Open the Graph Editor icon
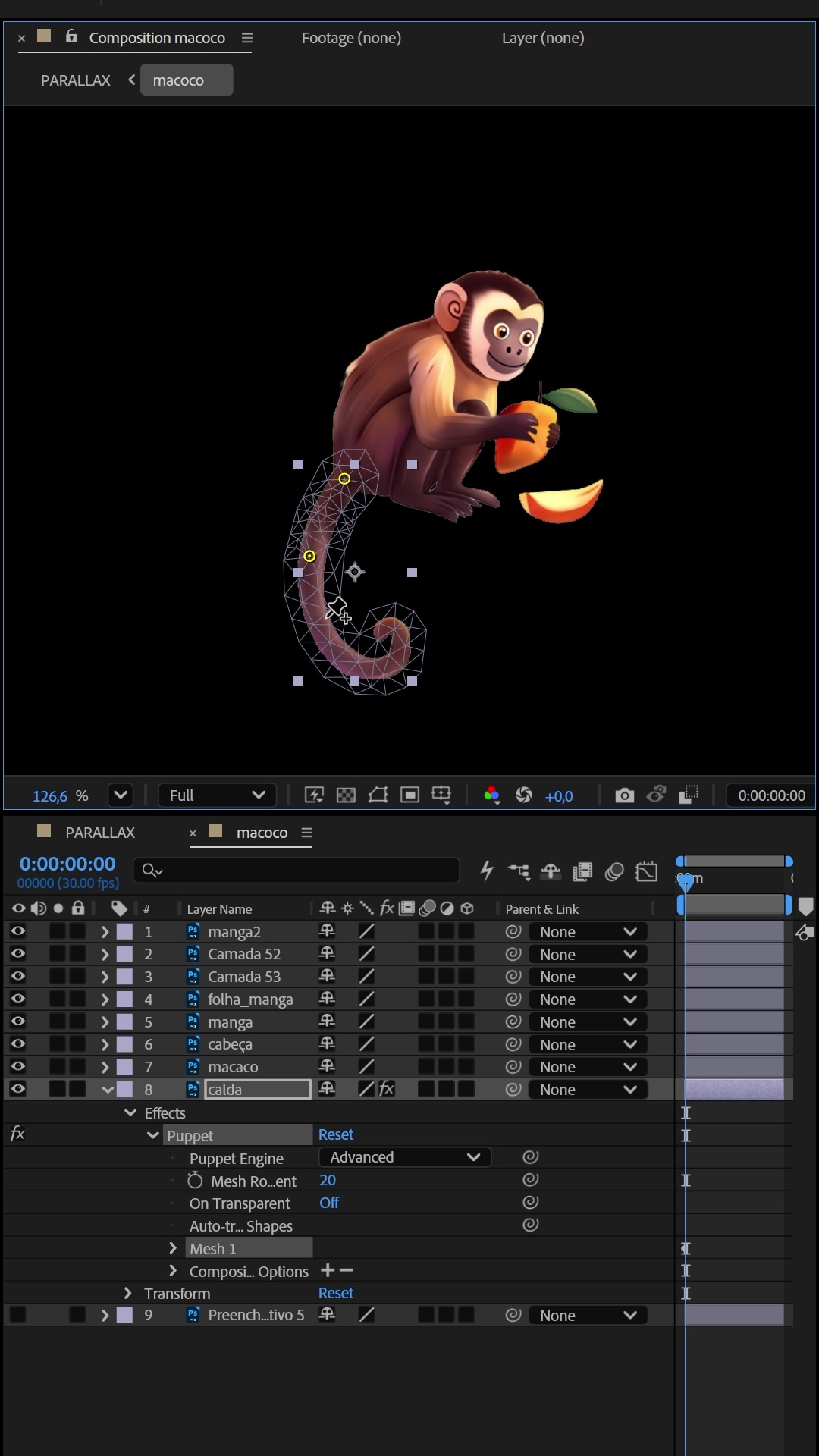Viewport: 819px width, 1456px height. point(647,872)
